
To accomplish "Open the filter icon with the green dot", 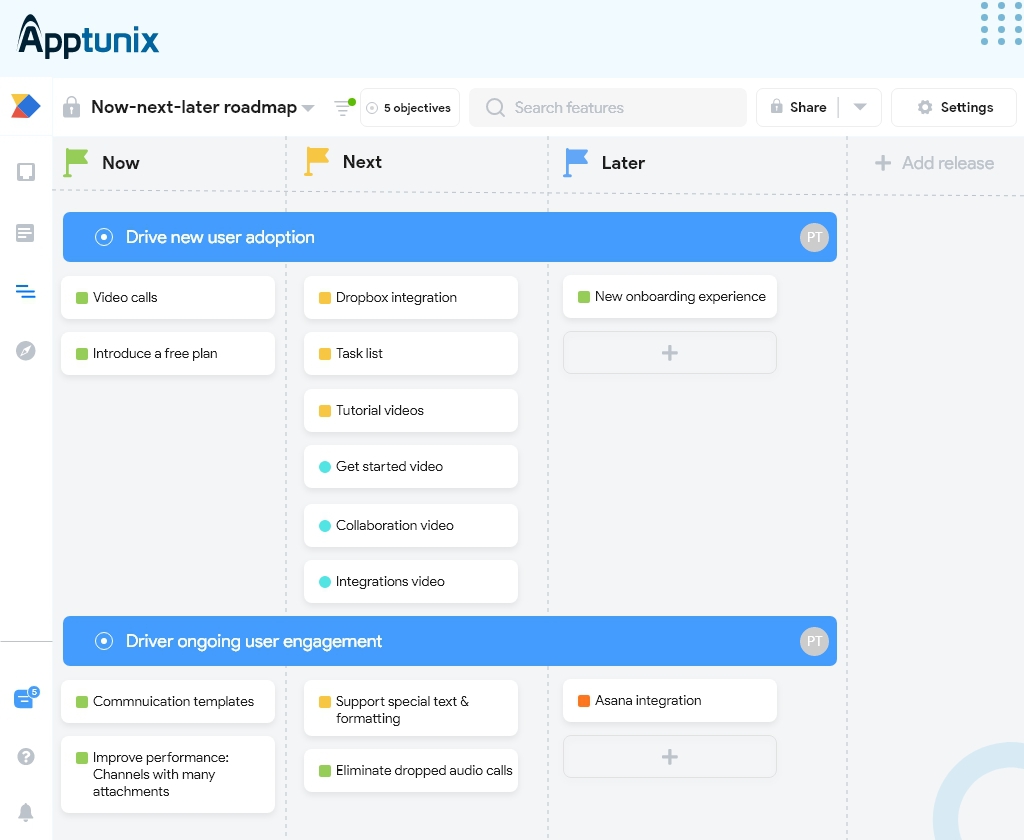I will coord(342,107).
